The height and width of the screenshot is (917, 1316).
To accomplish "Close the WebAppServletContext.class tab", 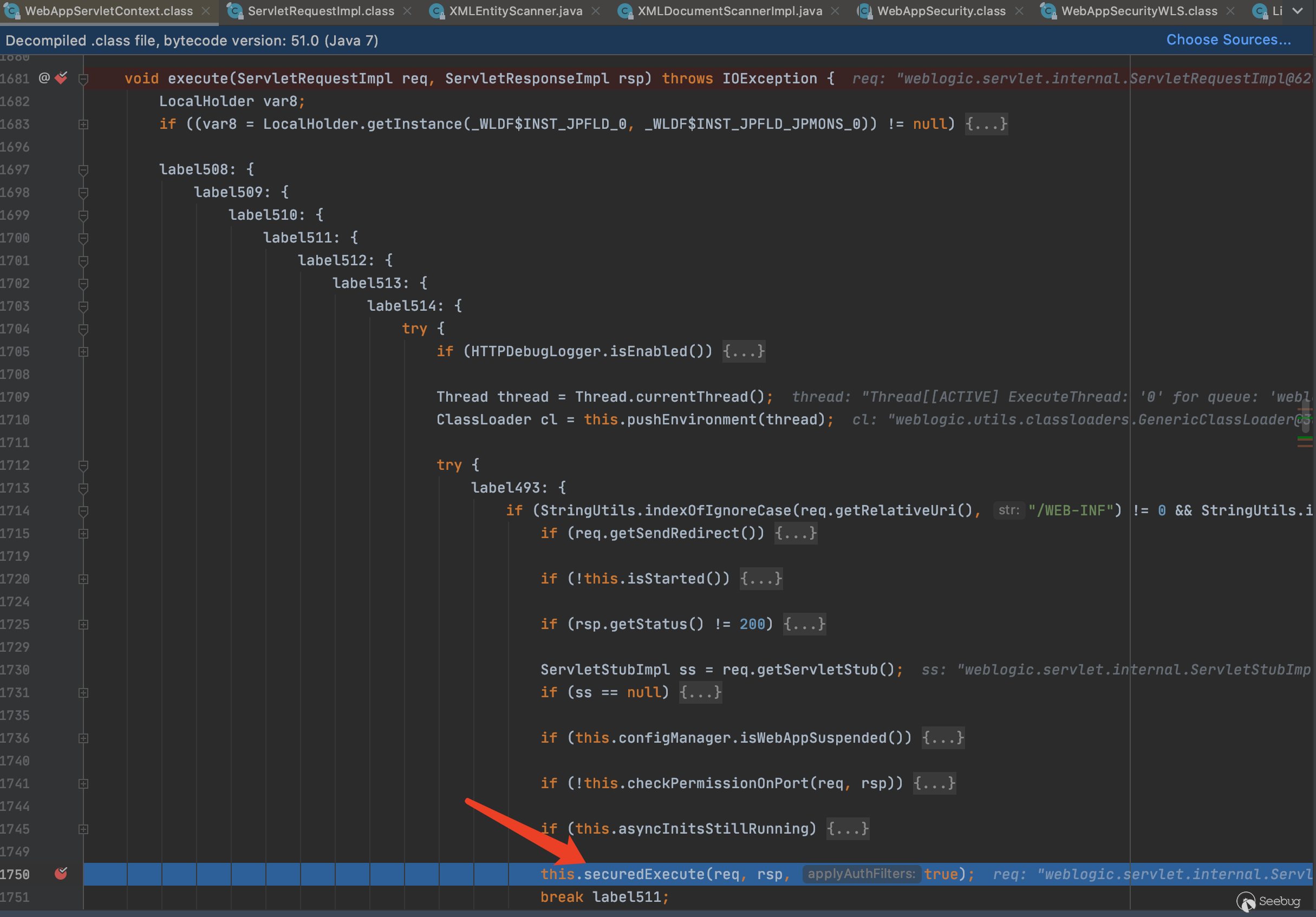I will point(206,11).
